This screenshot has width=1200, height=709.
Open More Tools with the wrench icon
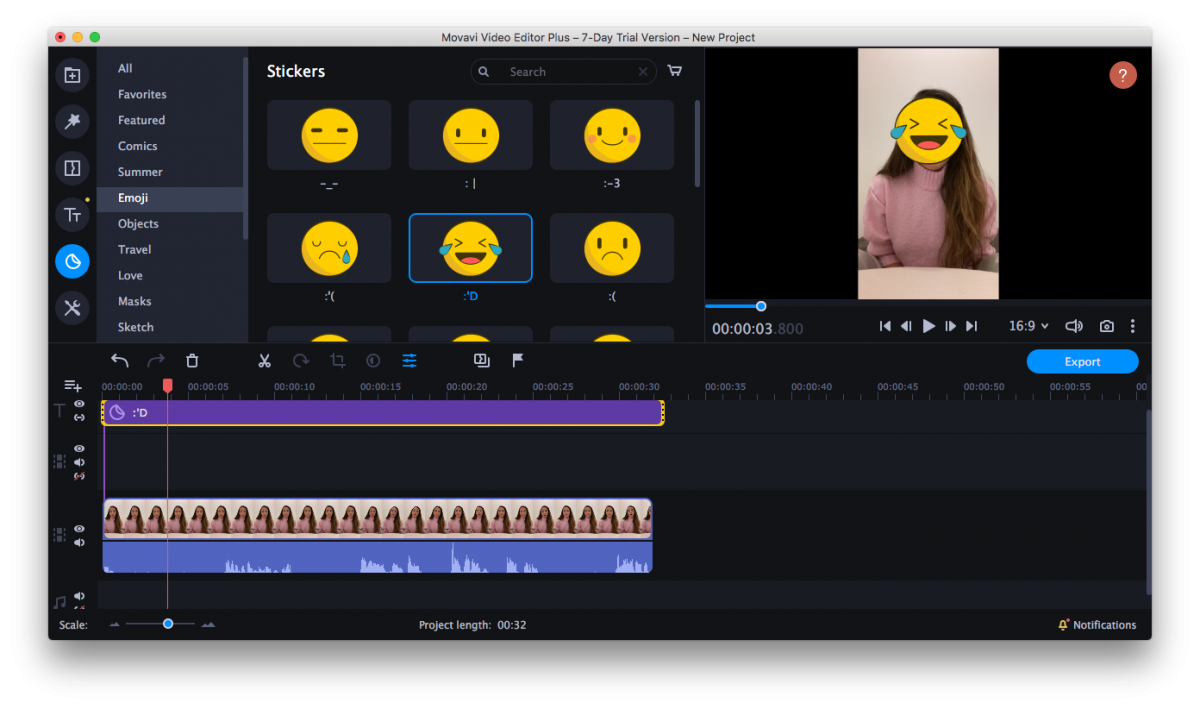72,308
